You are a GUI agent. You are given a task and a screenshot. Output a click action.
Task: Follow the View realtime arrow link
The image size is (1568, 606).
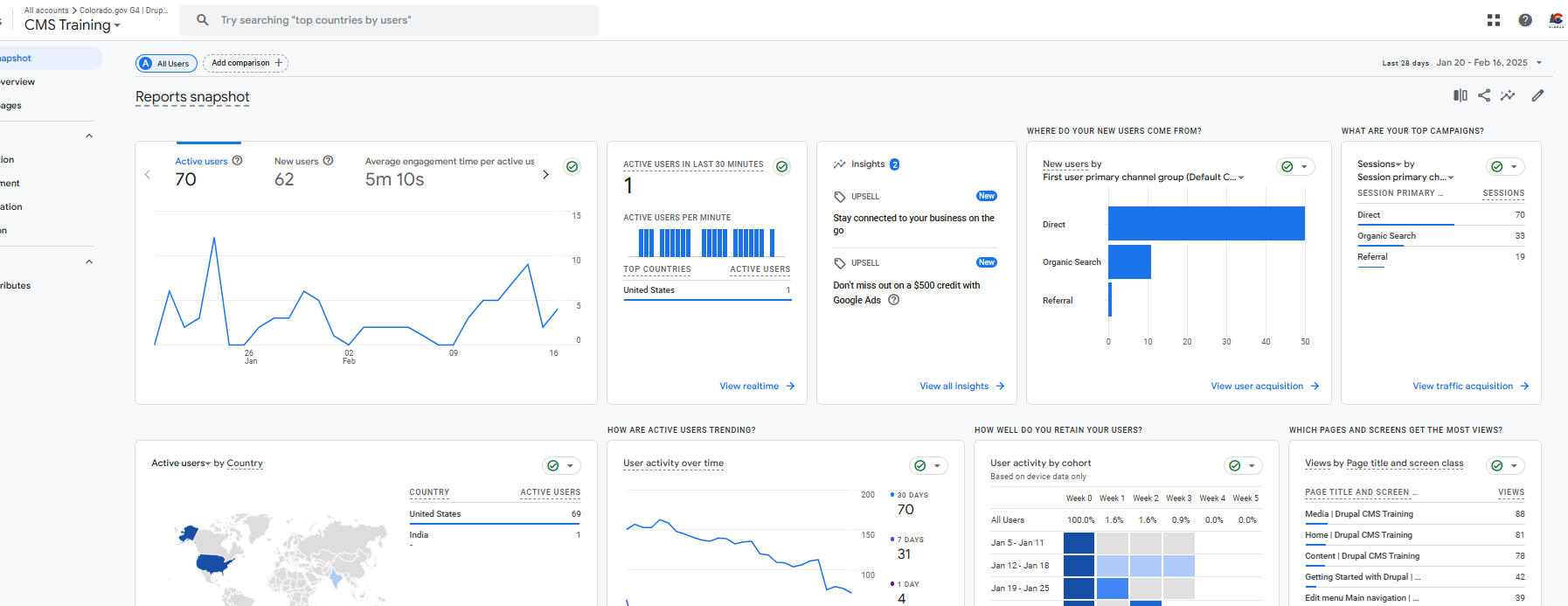[x=757, y=387]
